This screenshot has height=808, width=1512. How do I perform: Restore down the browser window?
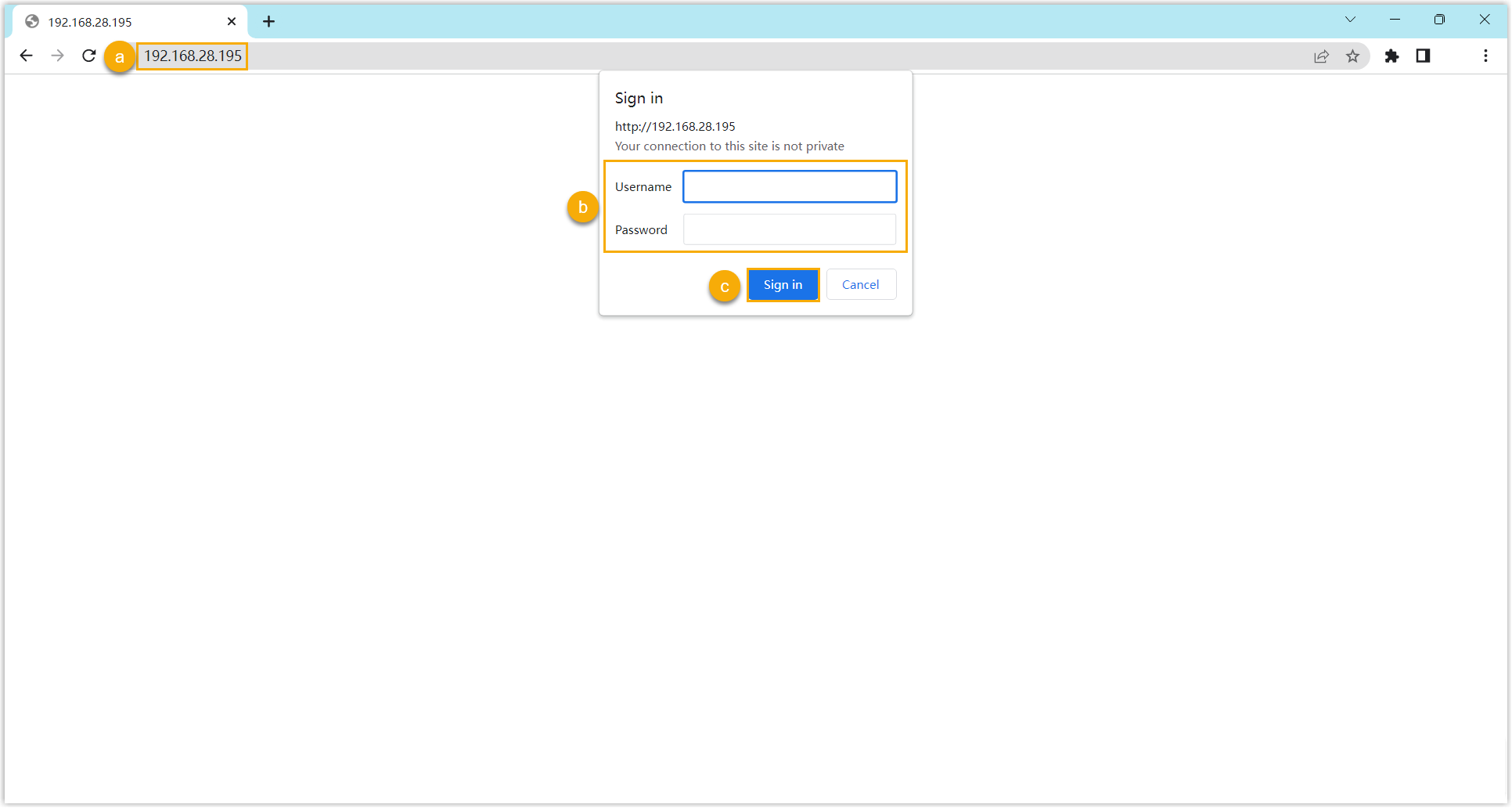[x=1439, y=20]
